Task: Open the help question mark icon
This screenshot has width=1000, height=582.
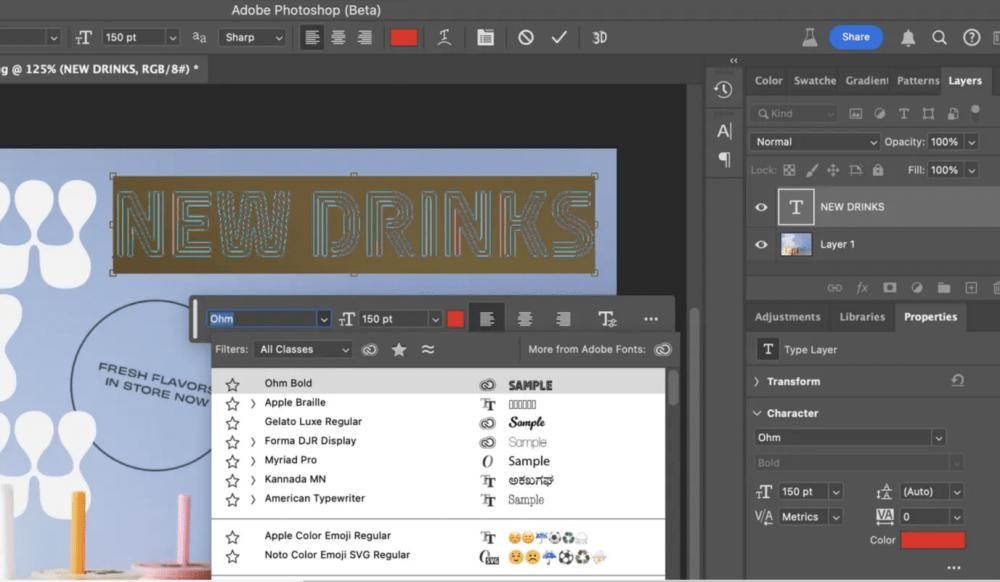Action: [x=971, y=38]
